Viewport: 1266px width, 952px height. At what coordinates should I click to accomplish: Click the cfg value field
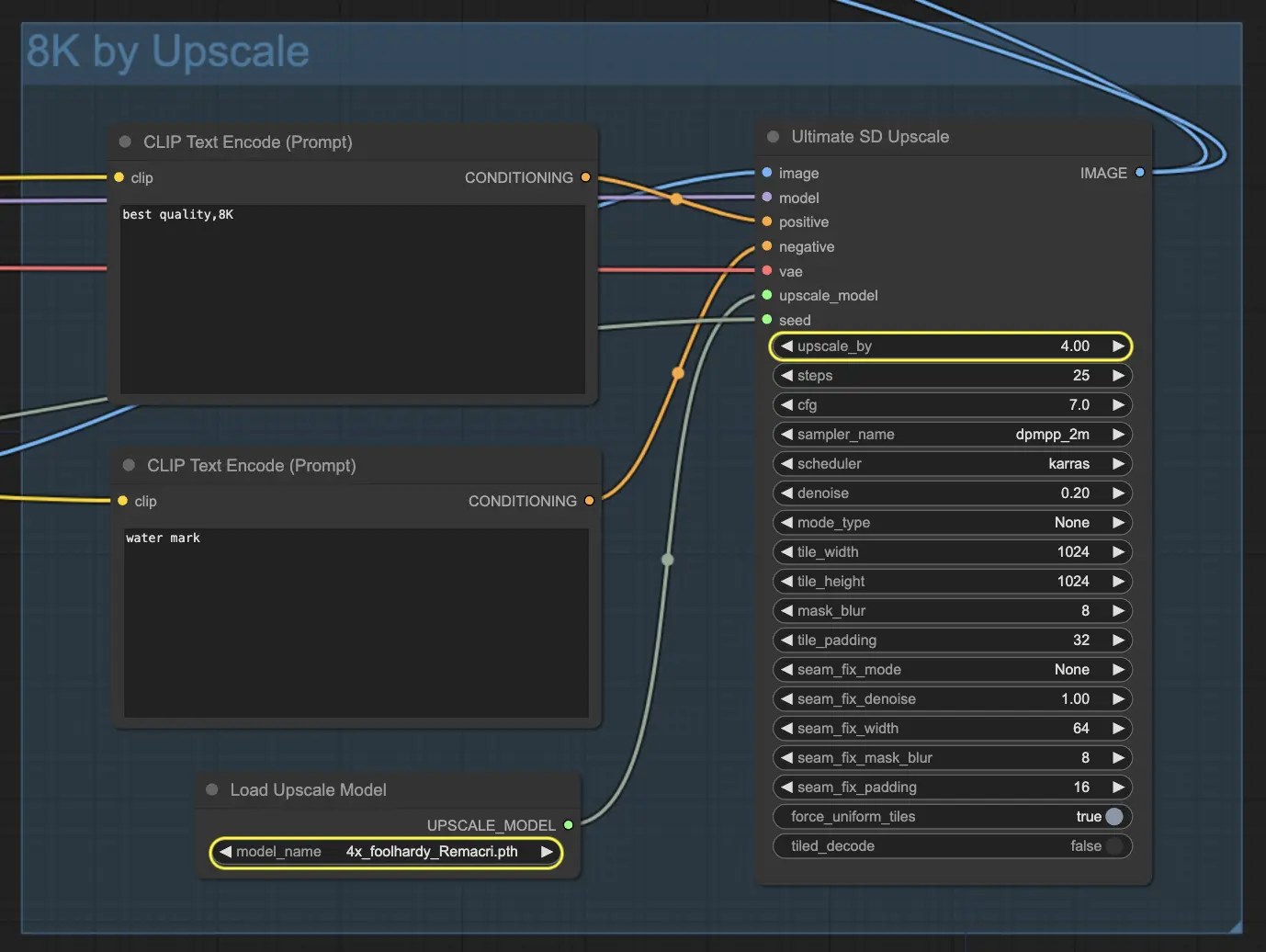pos(952,404)
